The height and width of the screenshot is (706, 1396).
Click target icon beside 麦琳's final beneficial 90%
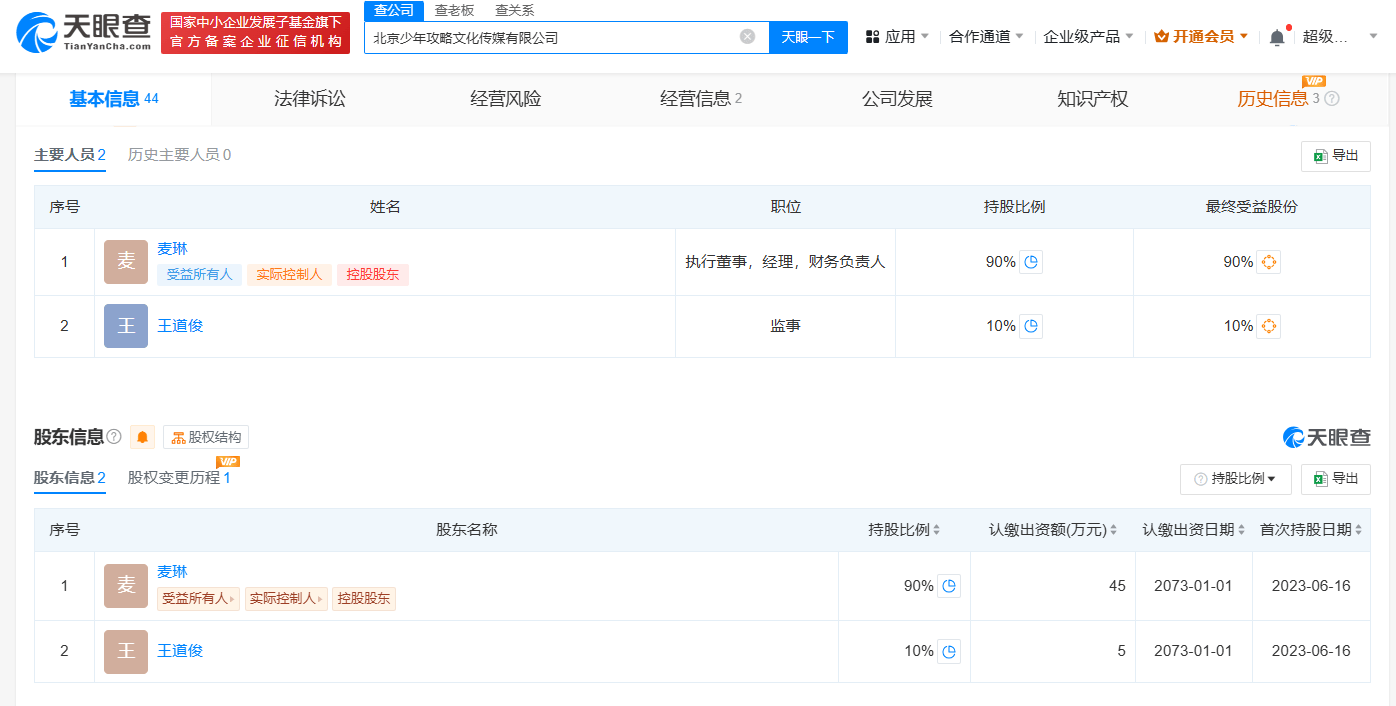pos(1268,262)
